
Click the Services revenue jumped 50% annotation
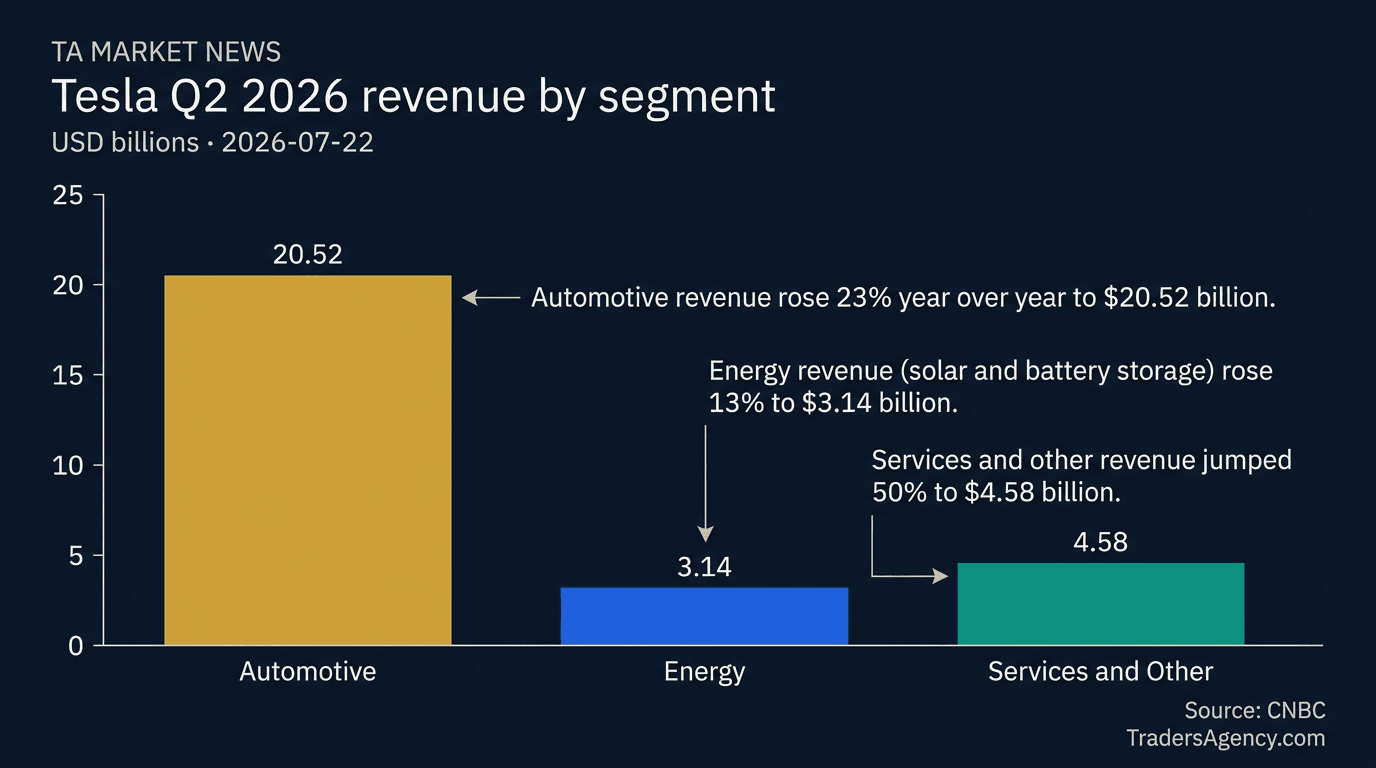pos(1082,476)
